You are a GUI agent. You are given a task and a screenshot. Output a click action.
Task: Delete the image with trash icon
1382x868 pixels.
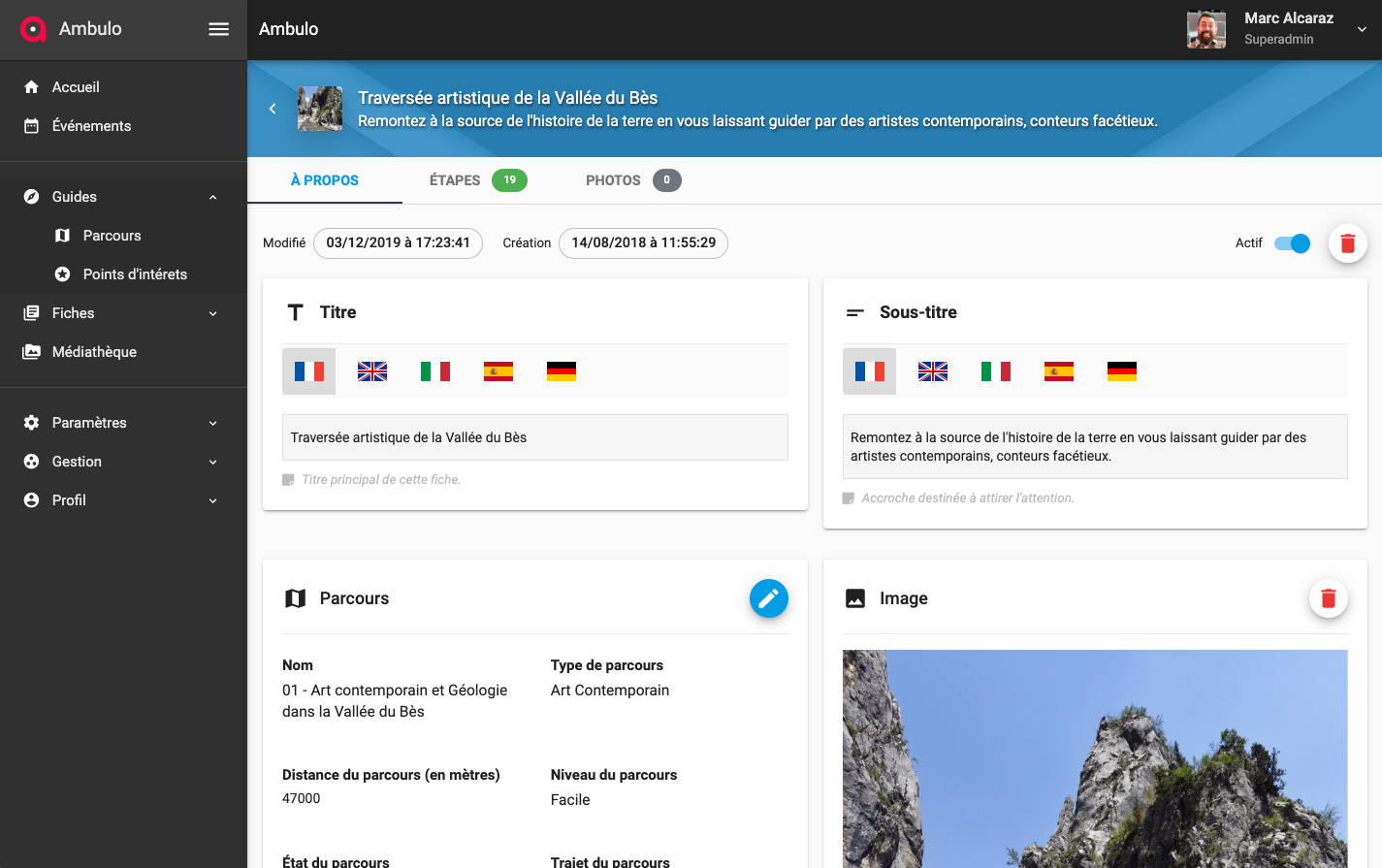(1328, 598)
